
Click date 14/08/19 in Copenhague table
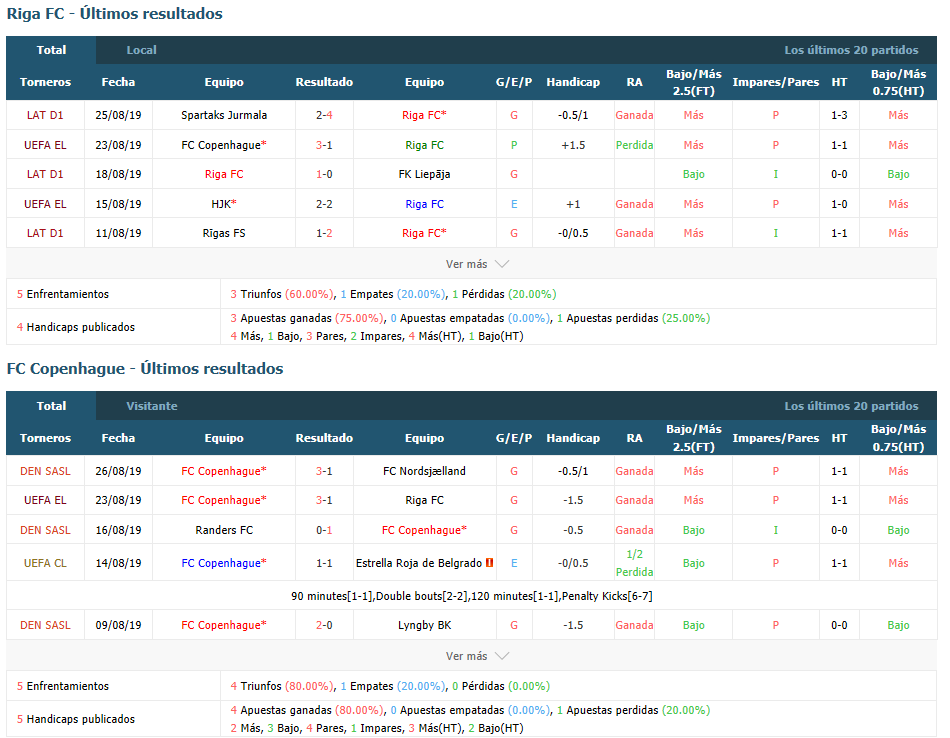tap(118, 563)
